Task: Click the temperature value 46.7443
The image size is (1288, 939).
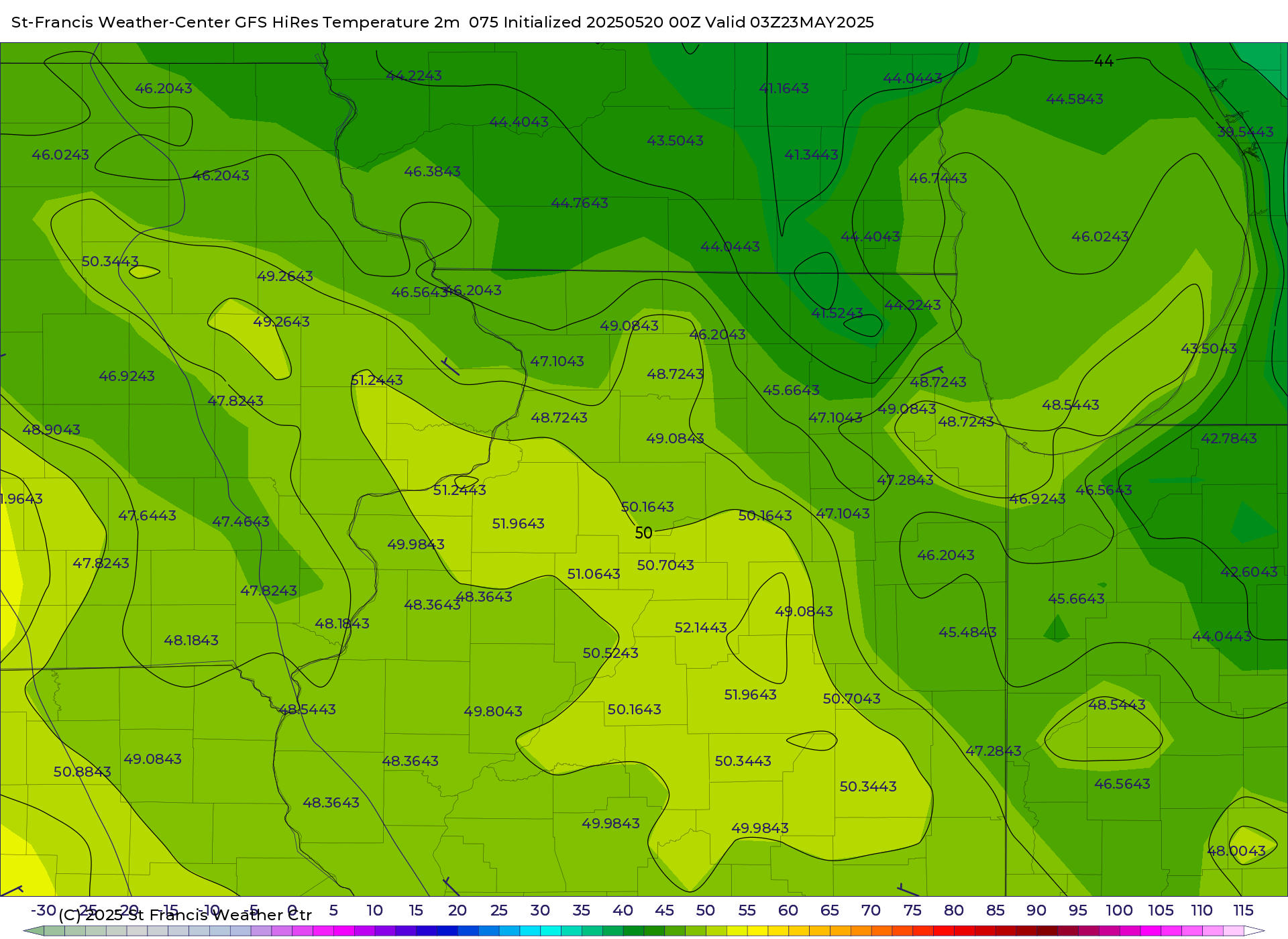Action: point(938,178)
